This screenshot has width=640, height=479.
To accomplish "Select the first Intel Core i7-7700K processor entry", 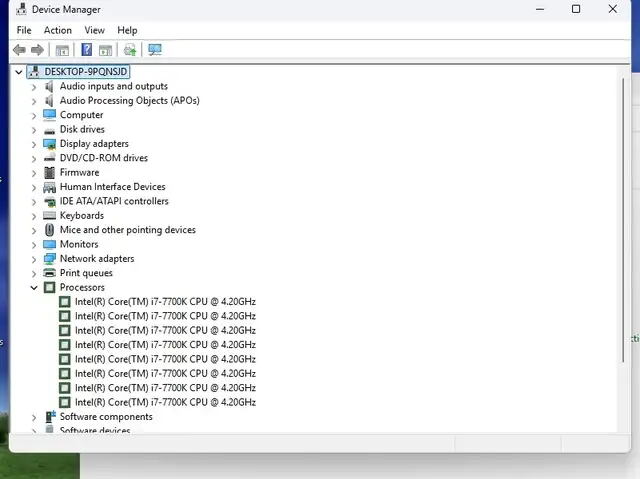I will click(x=165, y=302).
